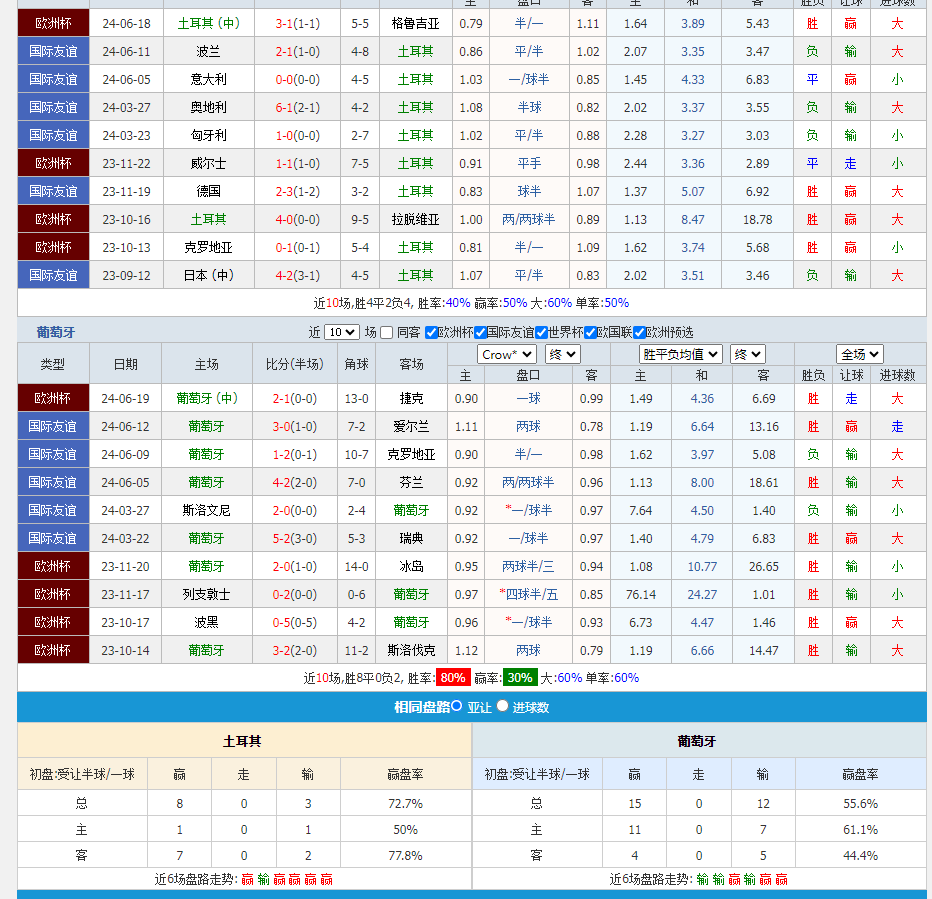Uncheck the 欧洲杯 match type filter
932x899 pixels.
432,333
